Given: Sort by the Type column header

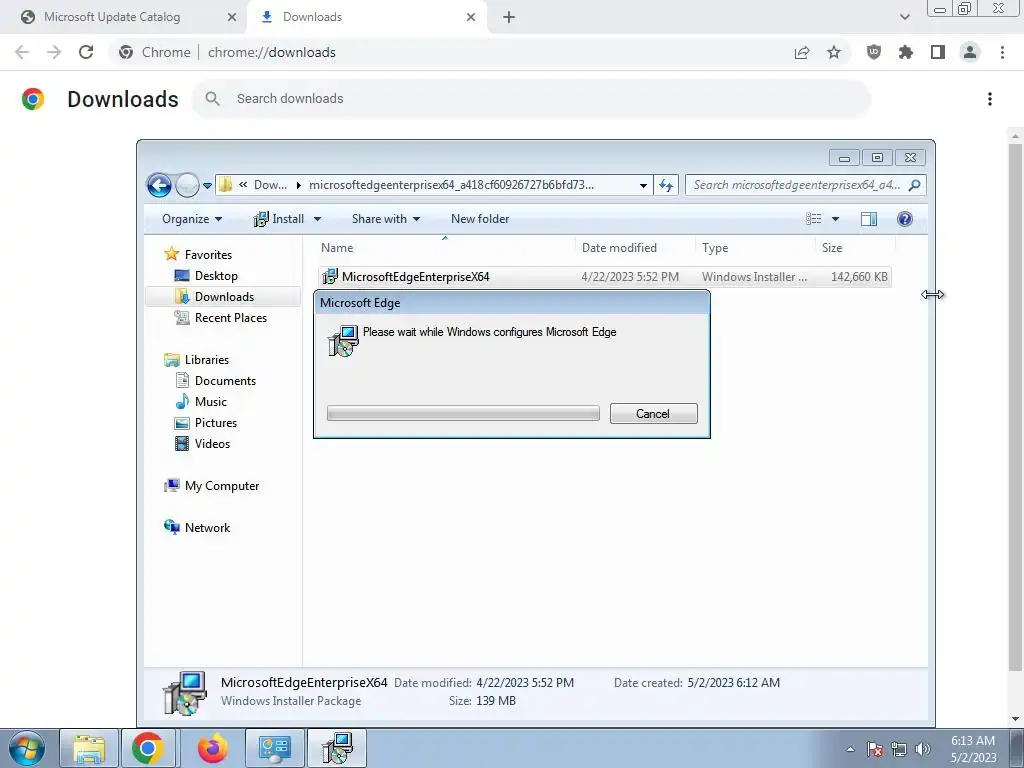Looking at the screenshot, I should click(755, 248).
